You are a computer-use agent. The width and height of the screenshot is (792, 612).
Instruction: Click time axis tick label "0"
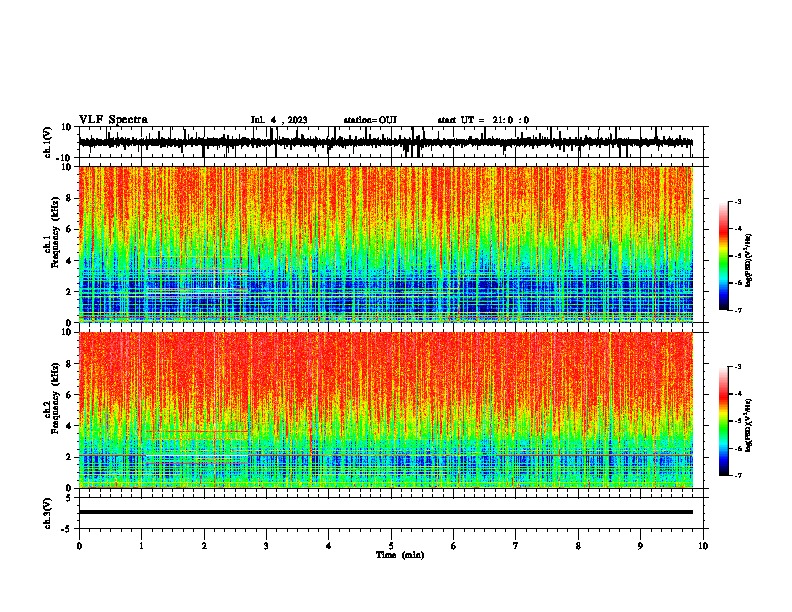[79, 546]
